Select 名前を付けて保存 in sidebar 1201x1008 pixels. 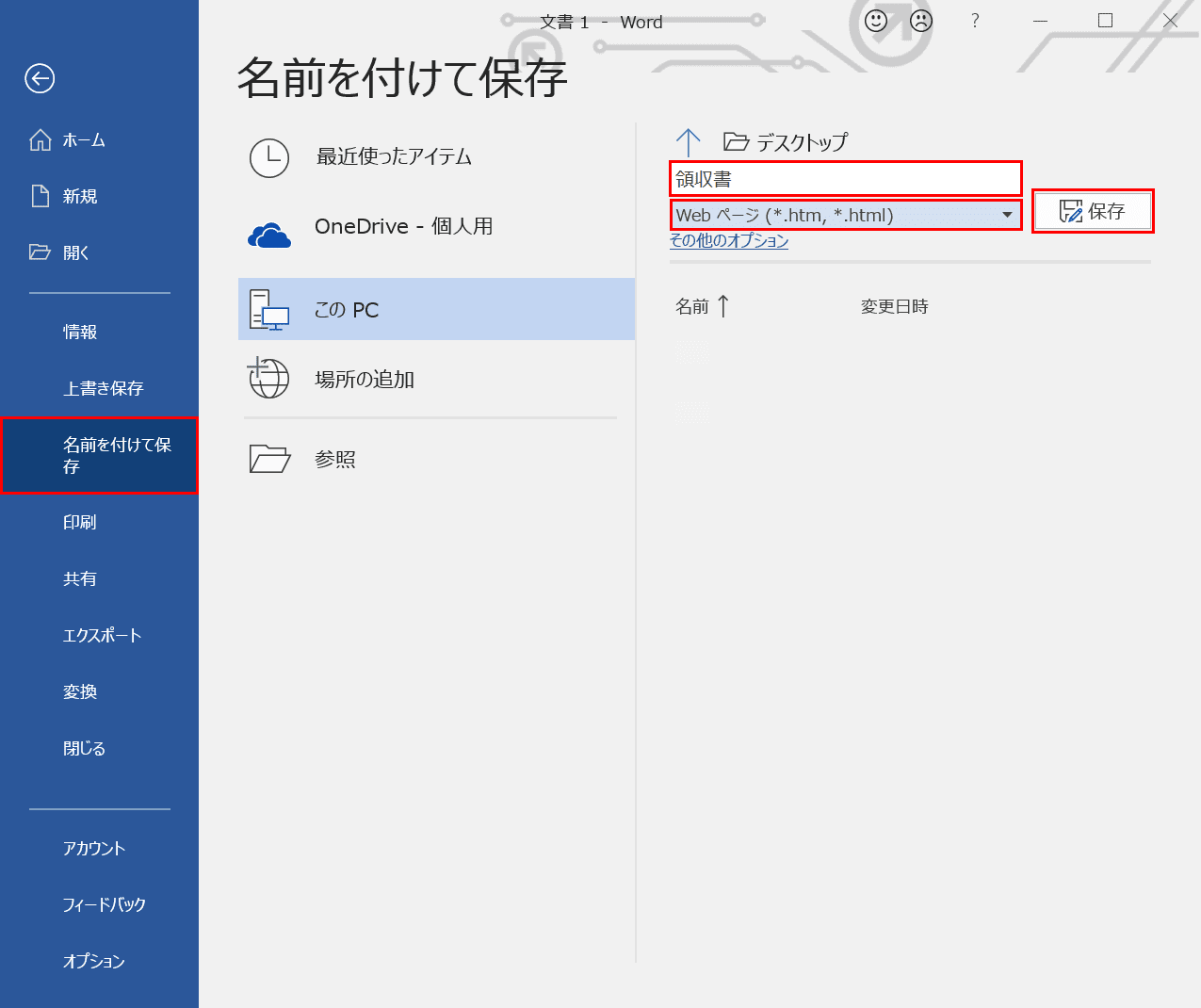coord(100,455)
